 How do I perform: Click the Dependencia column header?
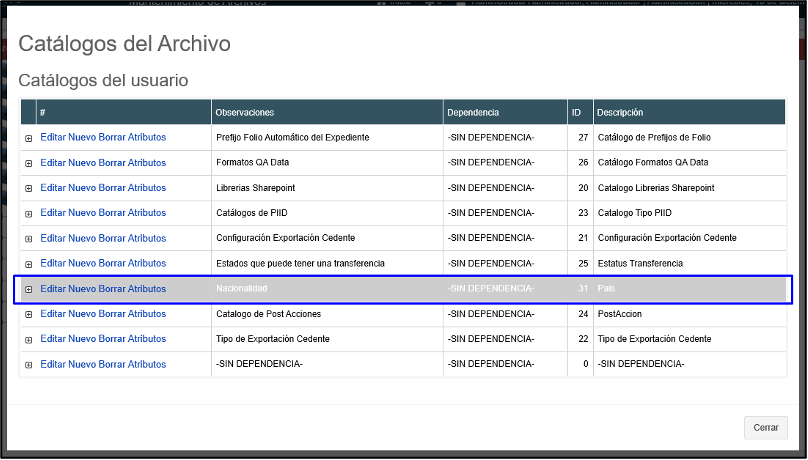pyautogui.click(x=473, y=112)
